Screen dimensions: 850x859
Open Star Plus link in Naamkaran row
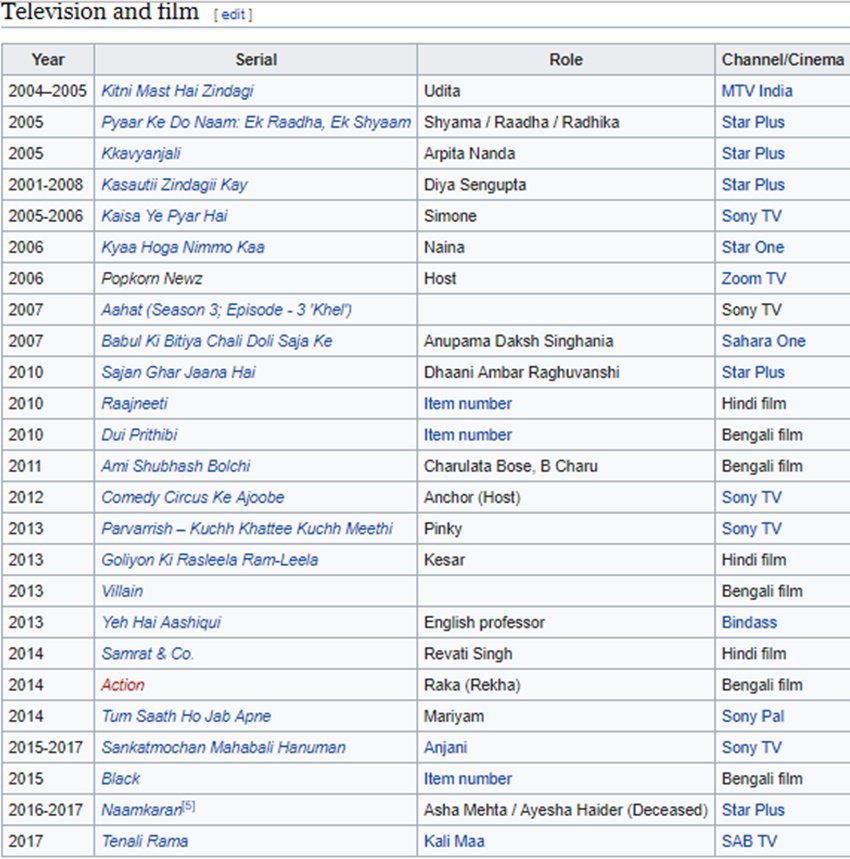[x=753, y=810]
